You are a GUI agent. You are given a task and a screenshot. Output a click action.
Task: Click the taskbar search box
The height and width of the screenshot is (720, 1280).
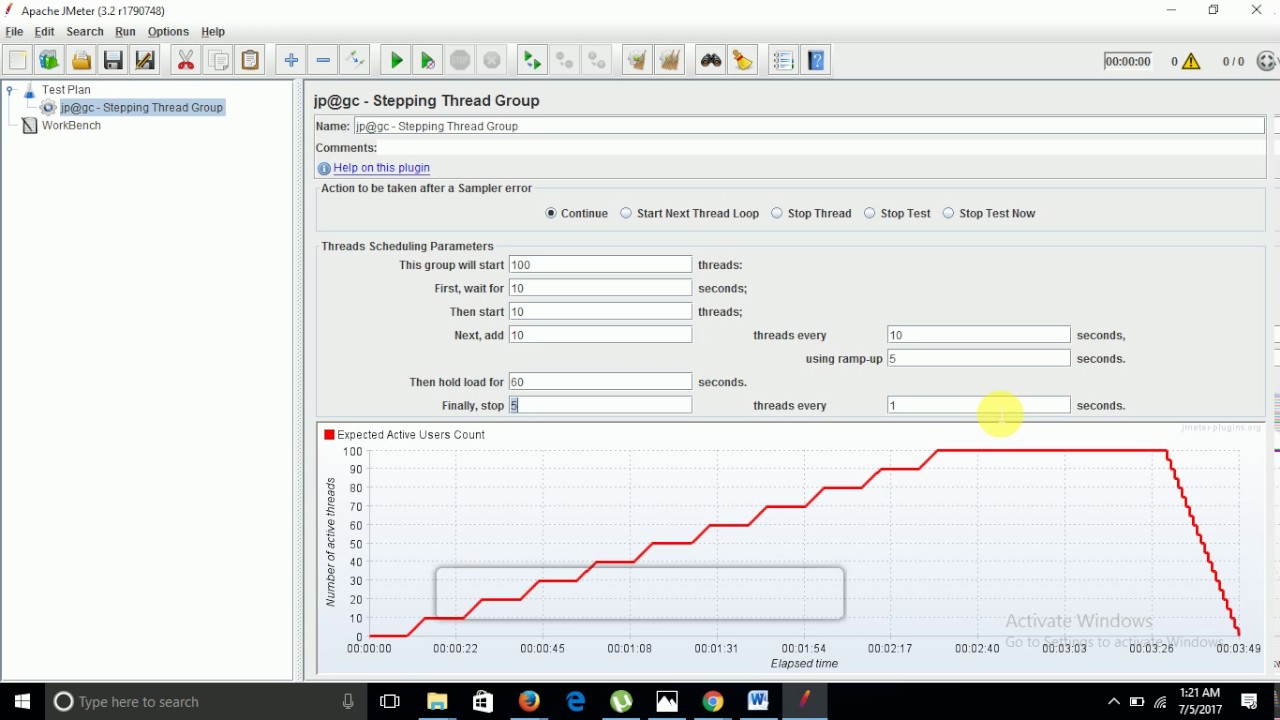pyautogui.click(x=205, y=702)
